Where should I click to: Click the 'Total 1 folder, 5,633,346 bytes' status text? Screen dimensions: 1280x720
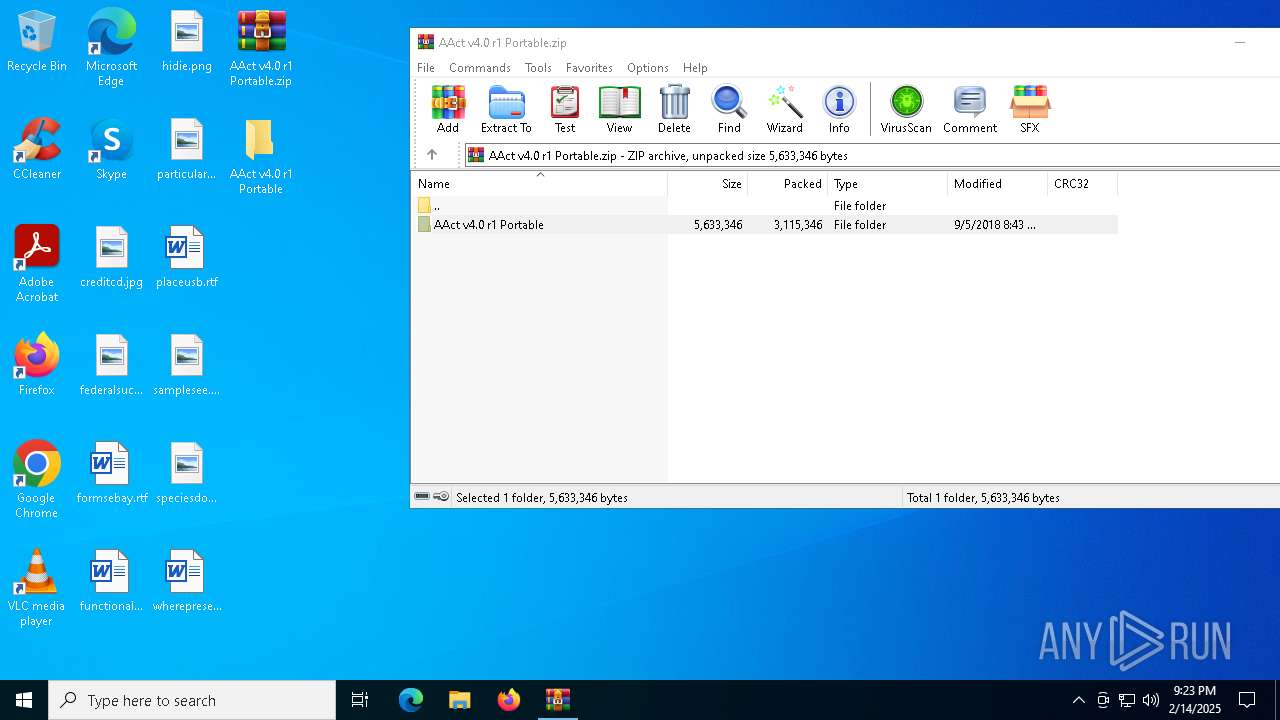tap(983, 497)
